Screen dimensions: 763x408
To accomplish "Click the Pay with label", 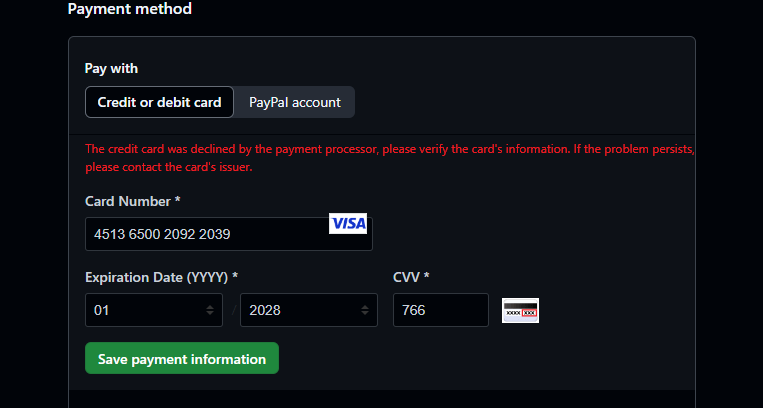I will (111, 69).
